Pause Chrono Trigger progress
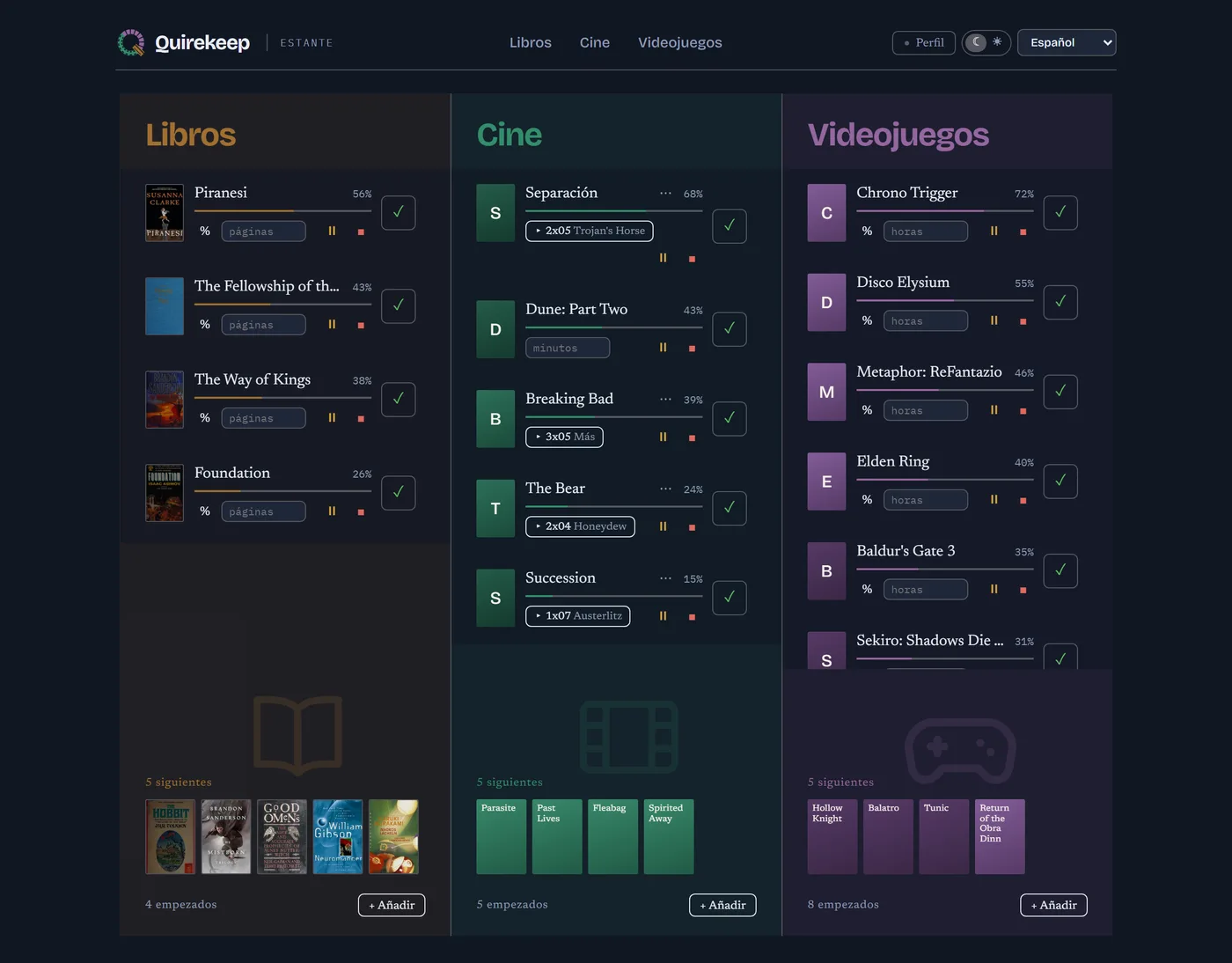 994,232
